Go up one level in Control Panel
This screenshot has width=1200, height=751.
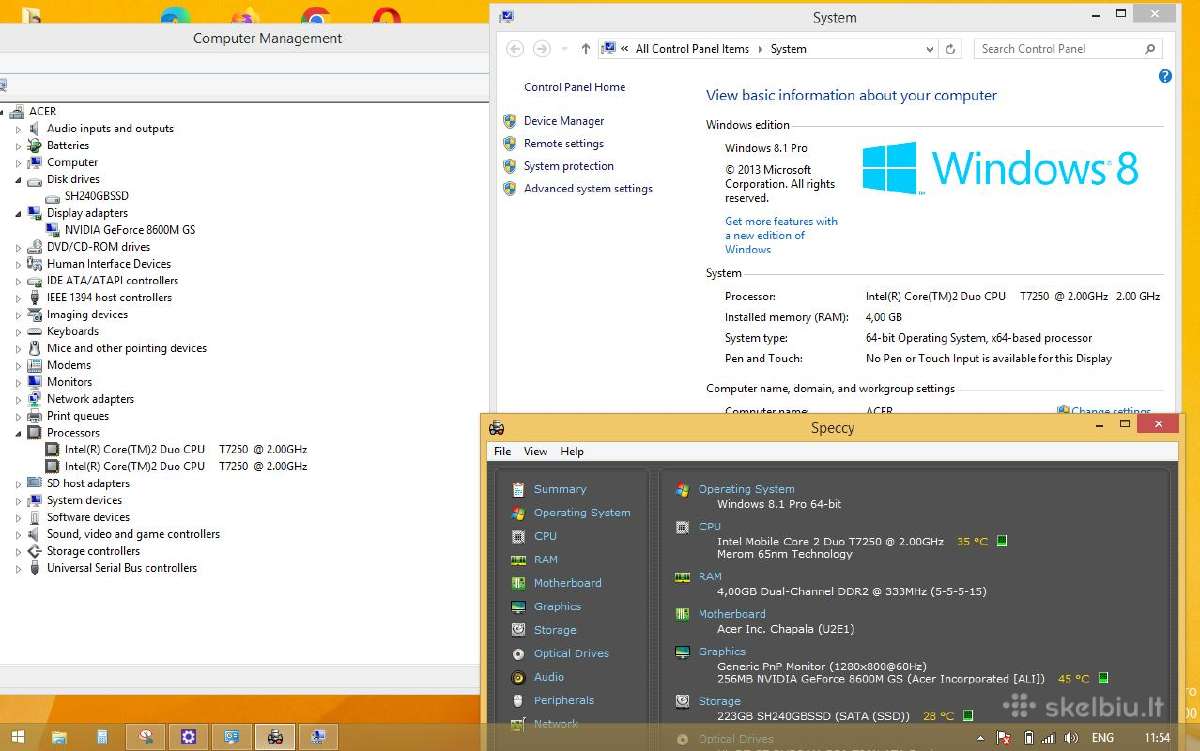coord(586,48)
